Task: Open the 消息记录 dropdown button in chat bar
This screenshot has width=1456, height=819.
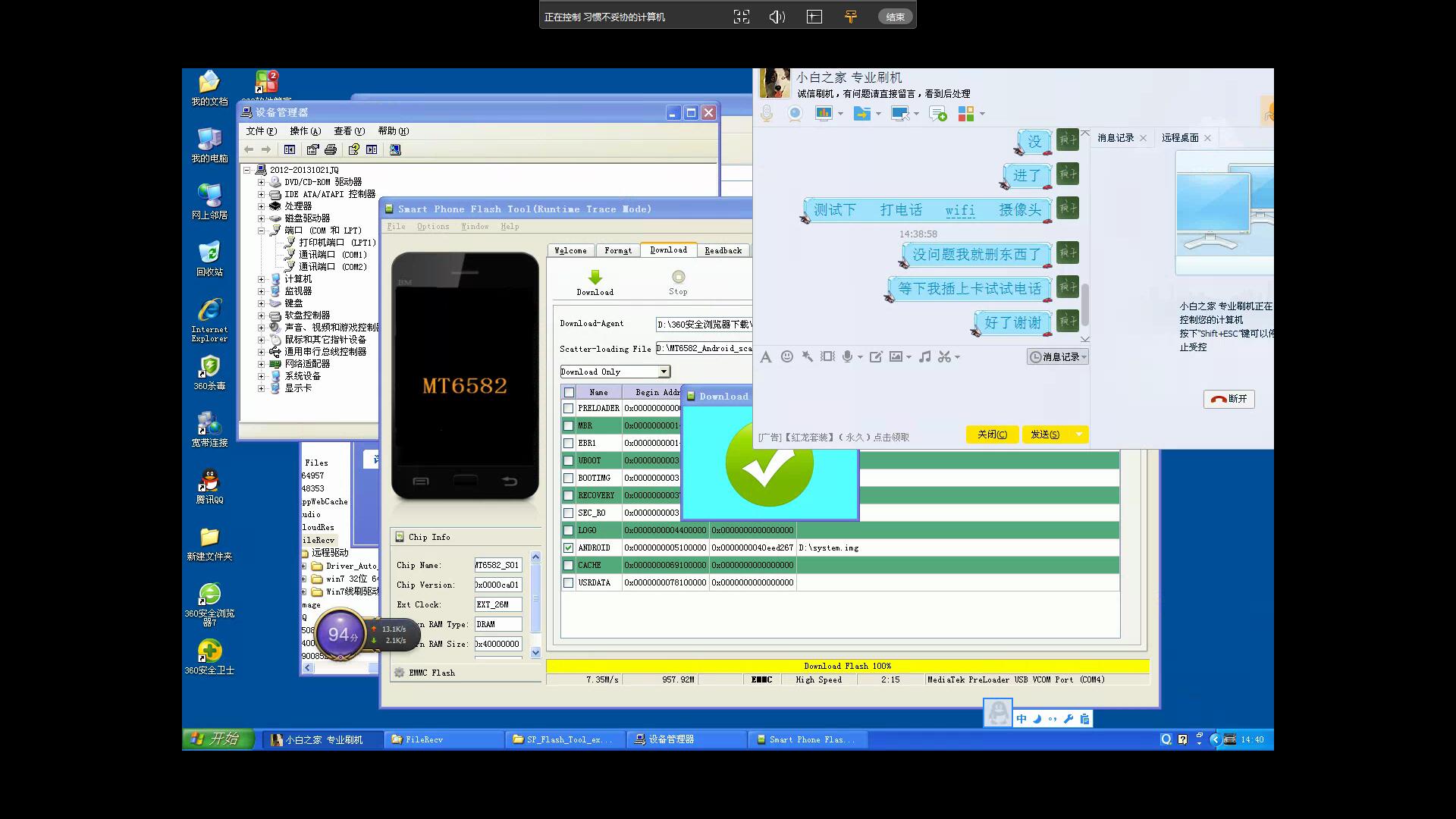Action: pos(1058,356)
